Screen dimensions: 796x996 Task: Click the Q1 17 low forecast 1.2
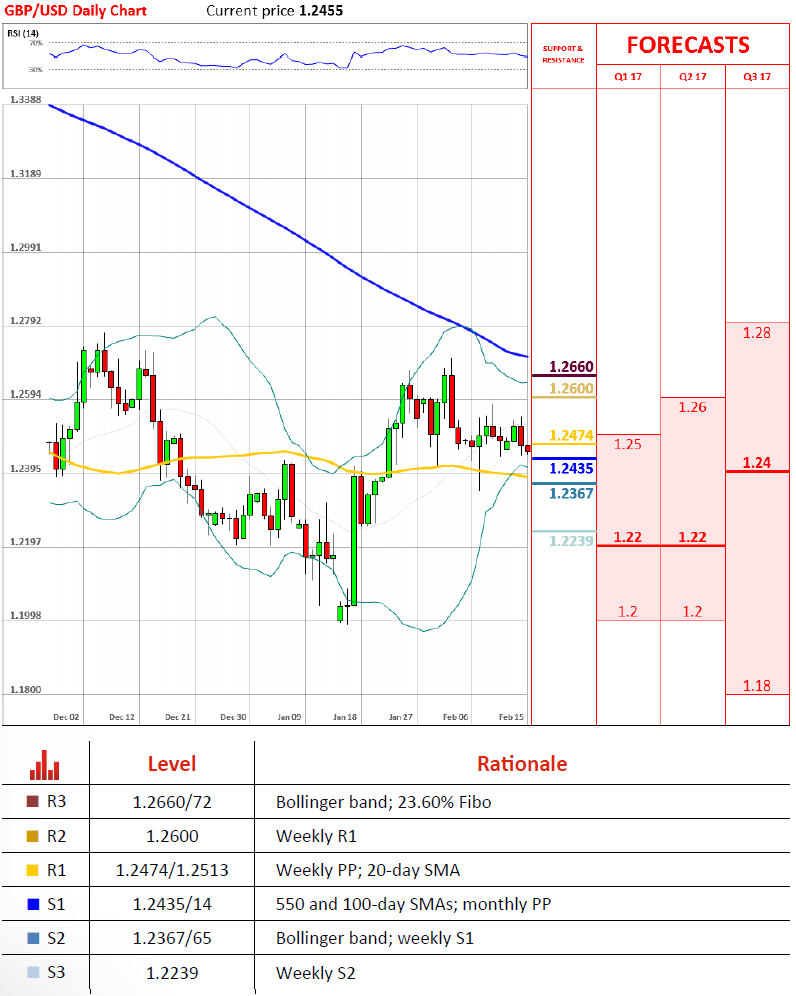click(628, 612)
